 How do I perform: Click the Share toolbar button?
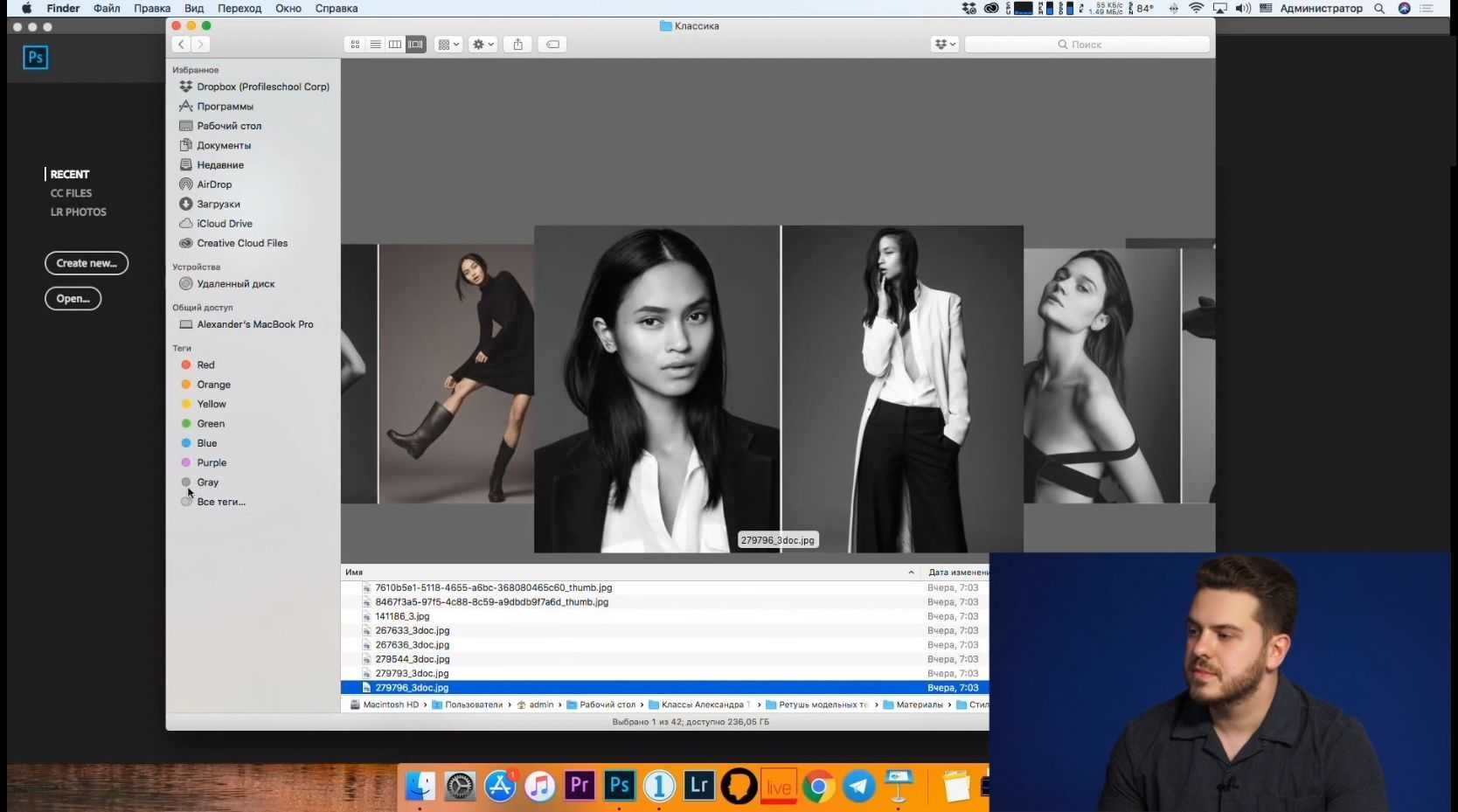(518, 45)
